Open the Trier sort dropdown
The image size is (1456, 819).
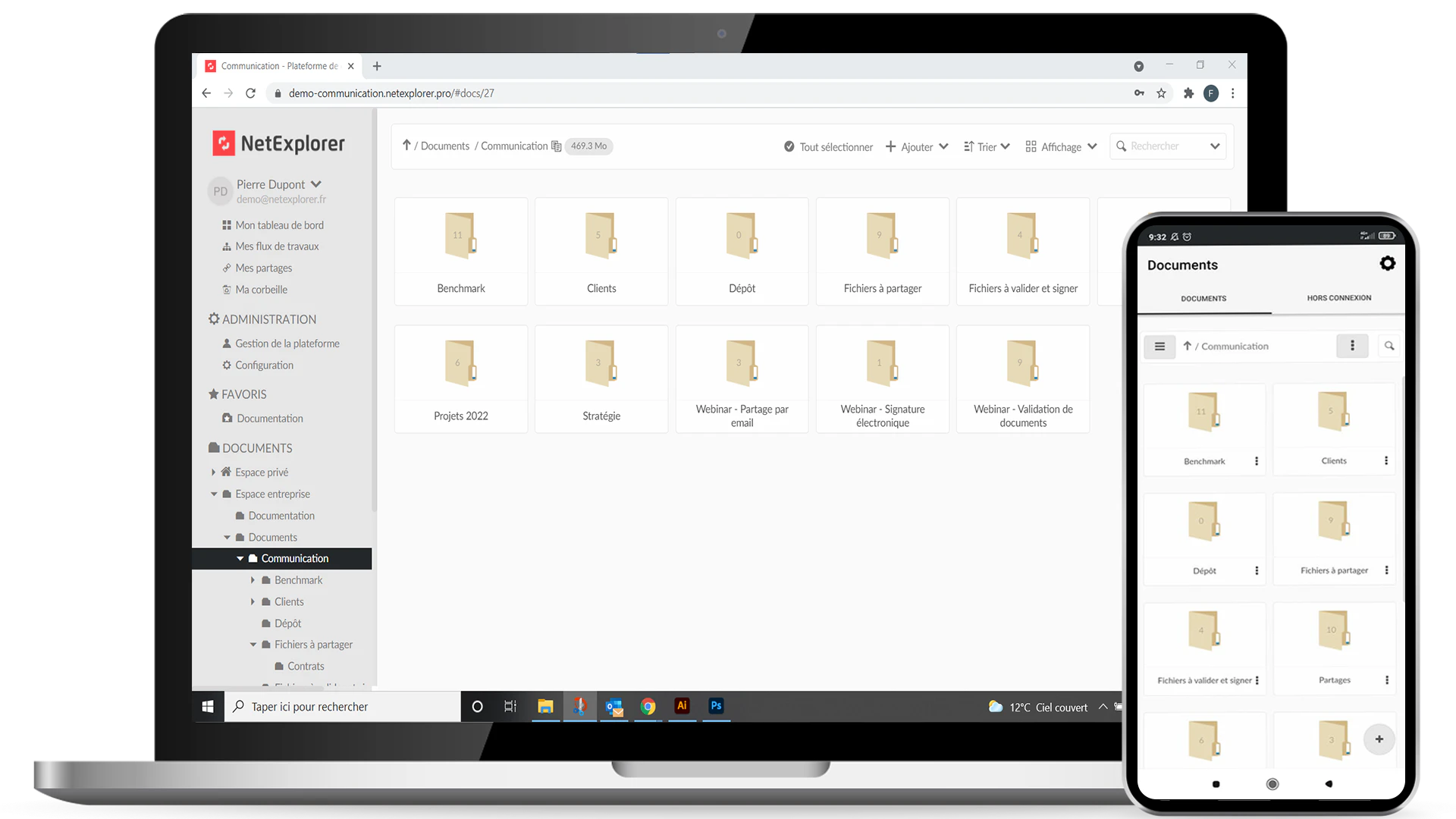987,146
